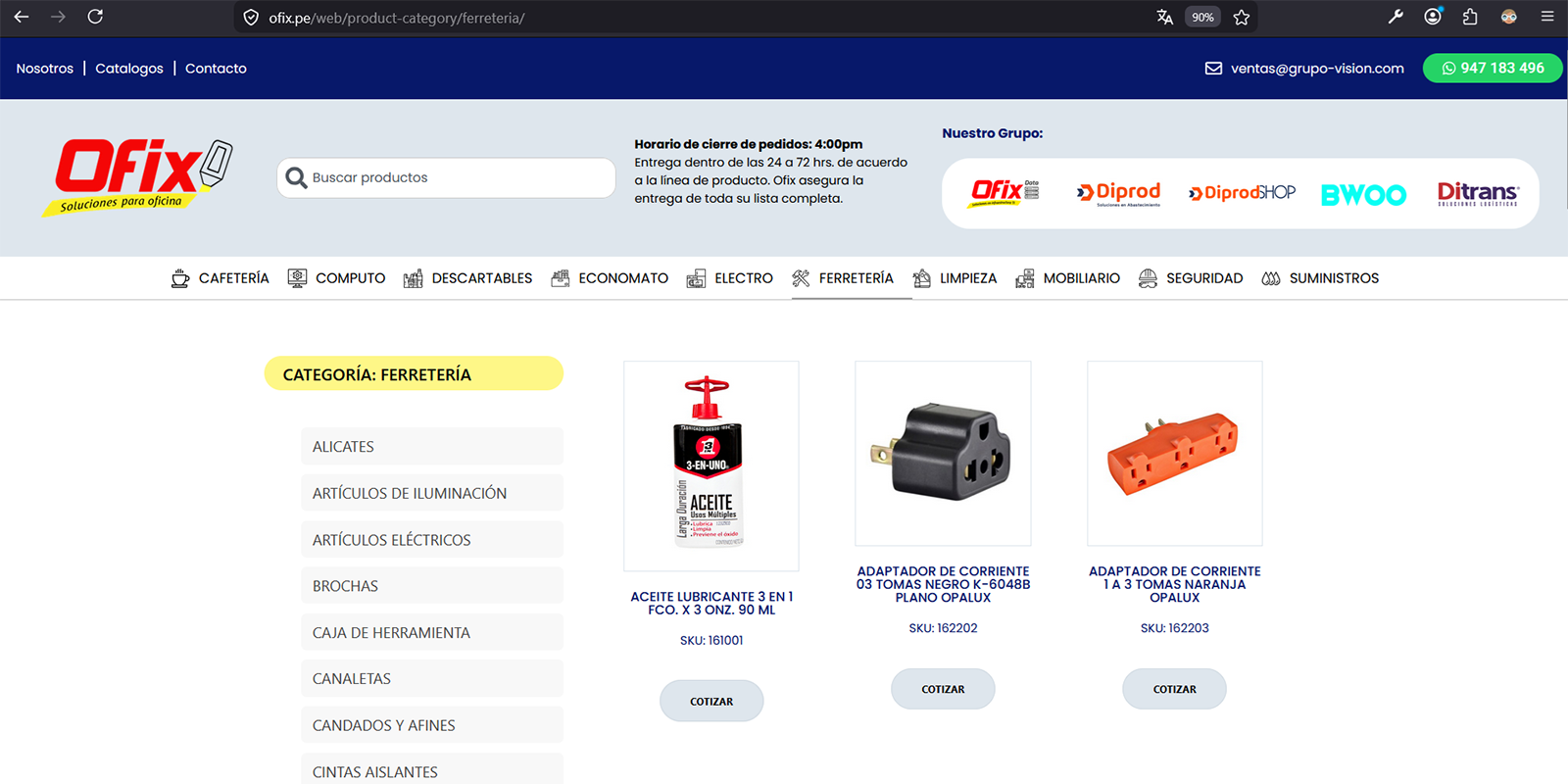Click the ventas@grupo-vision.com email address
The height and width of the screenshot is (784, 1568).
[x=1317, y=69]
